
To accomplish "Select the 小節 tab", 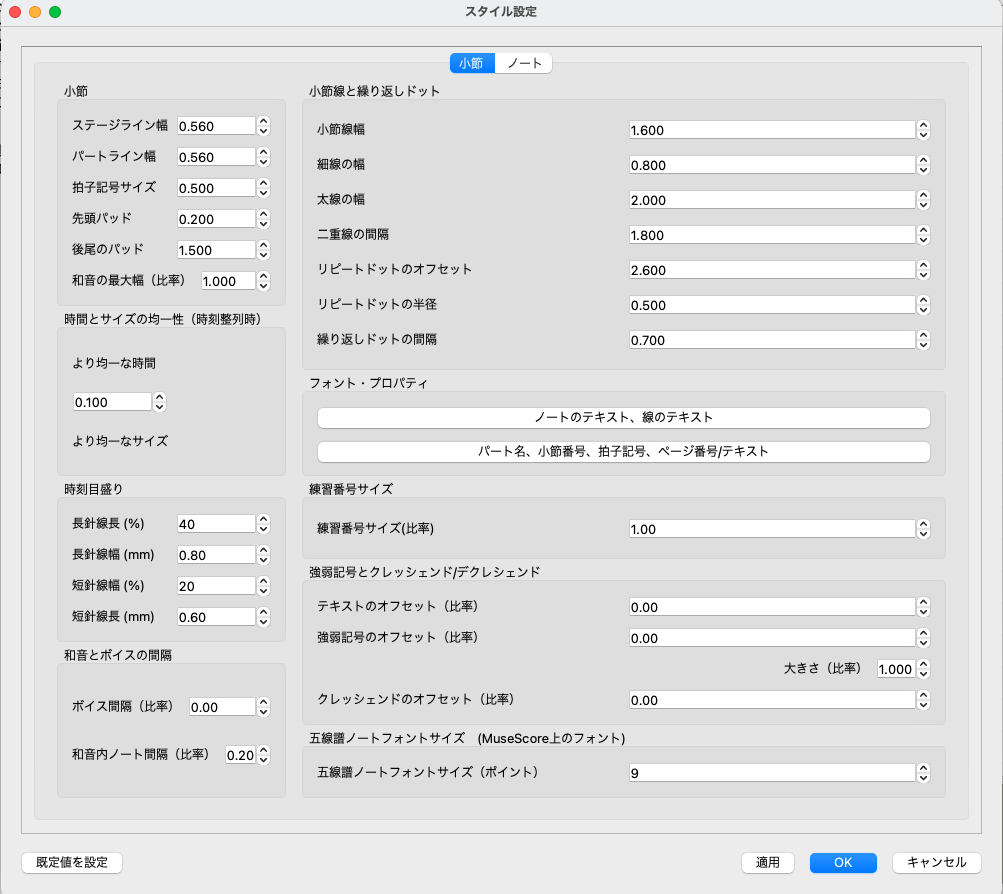I will [x=471, y=63].
